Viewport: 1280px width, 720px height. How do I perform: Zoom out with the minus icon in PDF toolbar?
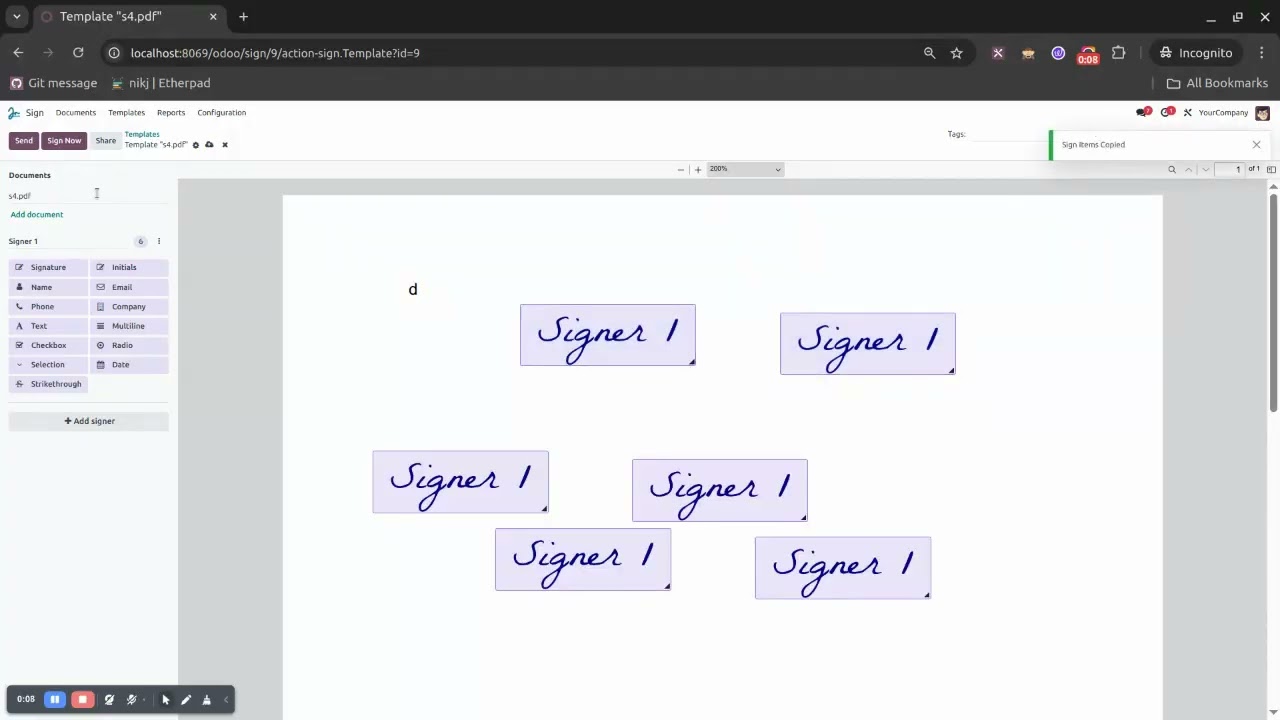(681, 169)
